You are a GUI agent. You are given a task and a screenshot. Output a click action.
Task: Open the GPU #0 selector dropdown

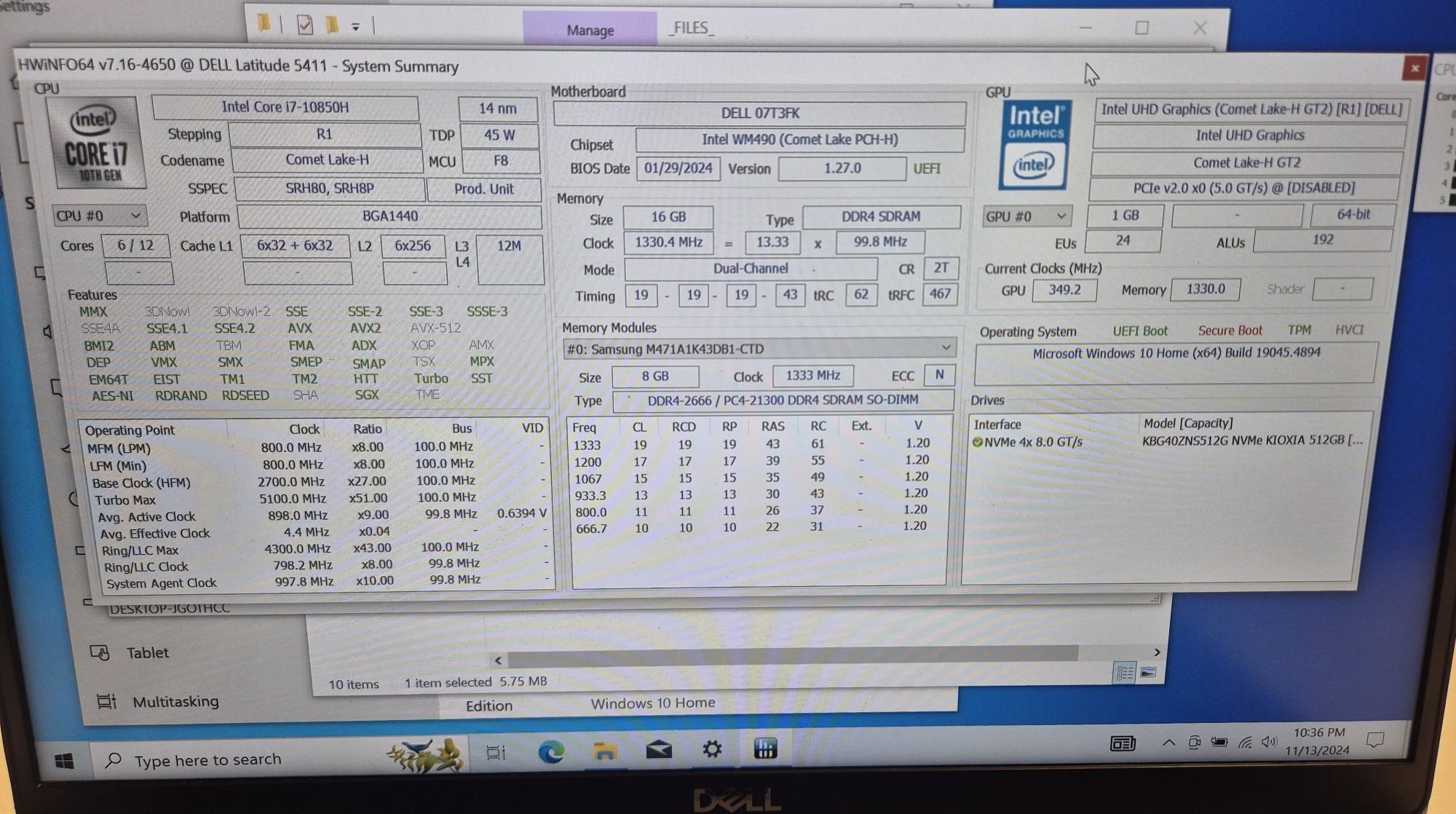point(1027,216)
